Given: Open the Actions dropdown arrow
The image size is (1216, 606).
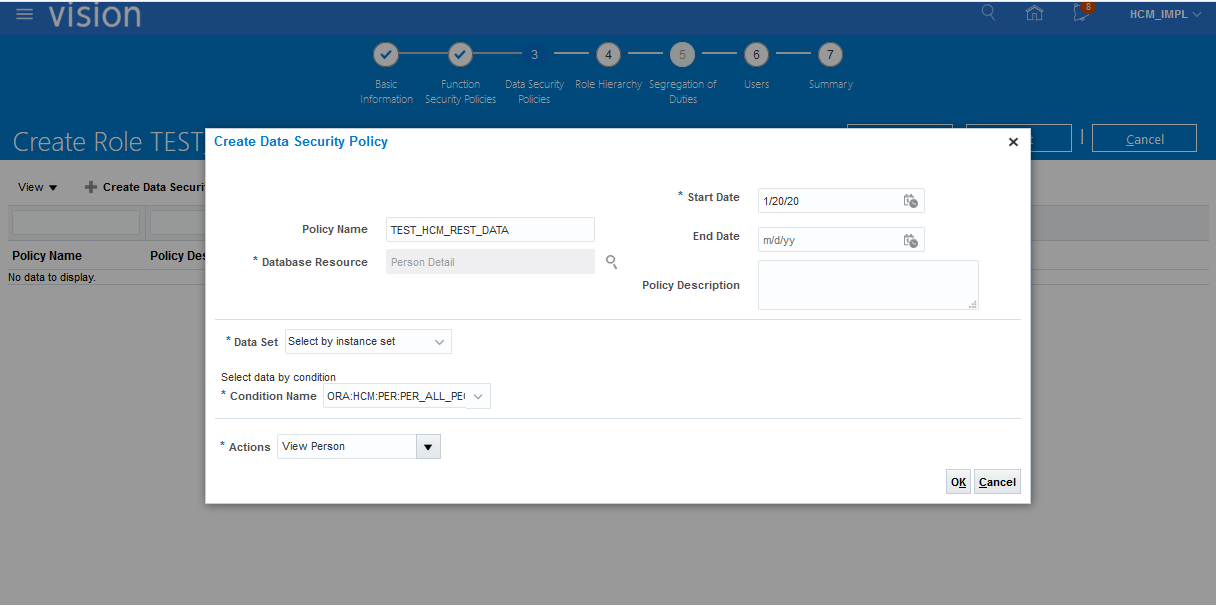Looking at the screenshot, I should tap(428, 447).
